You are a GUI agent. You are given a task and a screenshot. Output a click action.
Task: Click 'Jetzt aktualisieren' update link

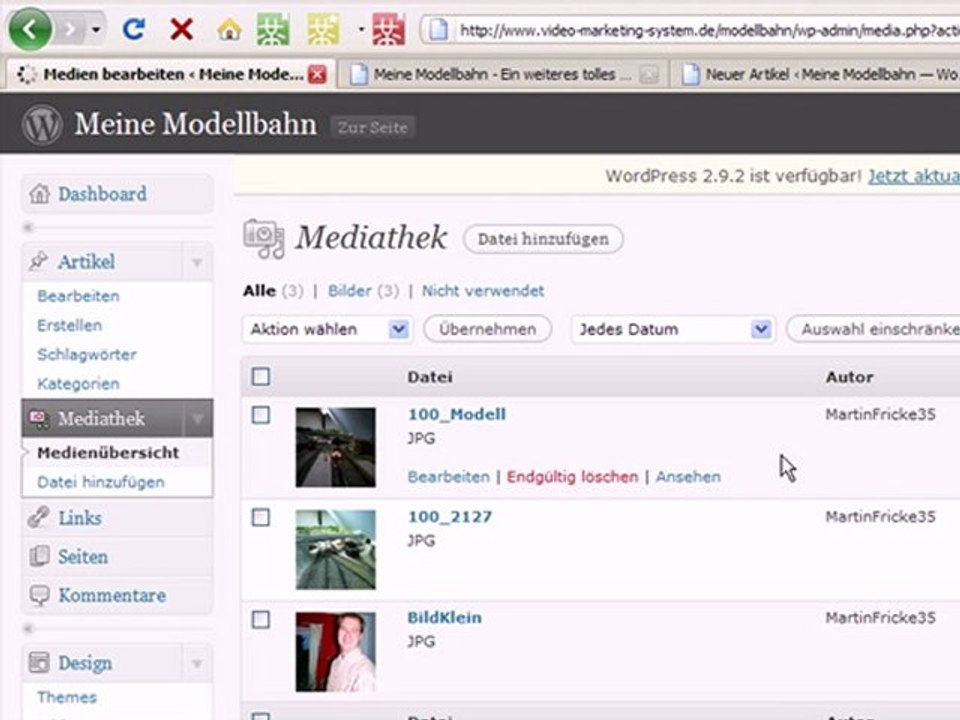pyautogui.click(x=914, y=176)
